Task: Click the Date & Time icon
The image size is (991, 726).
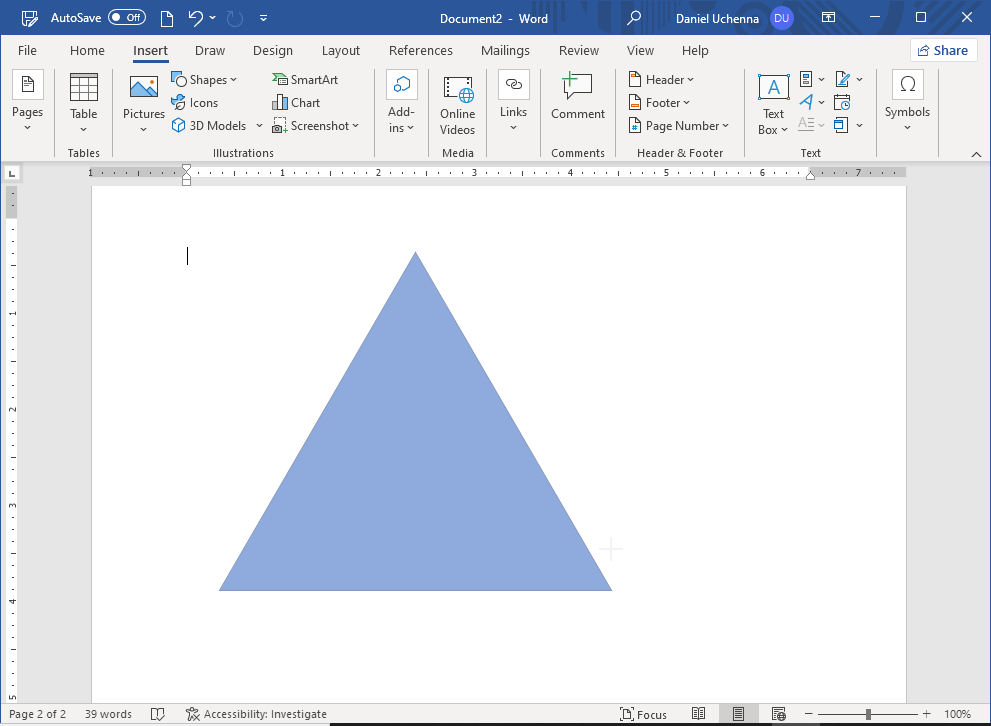Action: point(842,102)
